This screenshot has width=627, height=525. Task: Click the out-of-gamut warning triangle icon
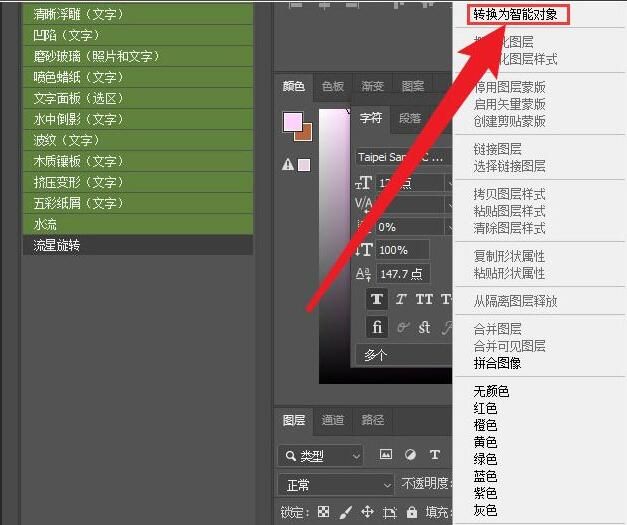(x=288, y=164)
